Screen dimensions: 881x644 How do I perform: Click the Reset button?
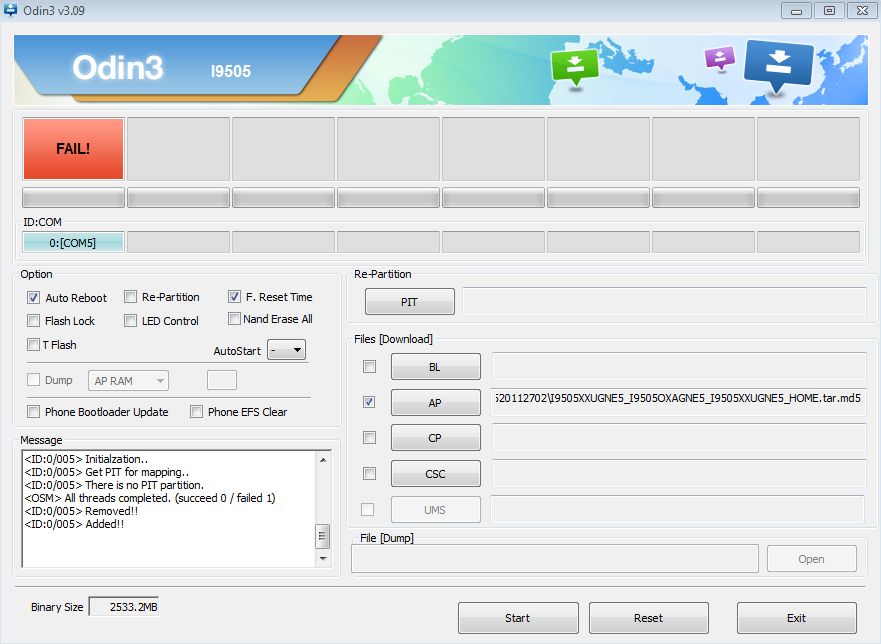[x=649, y=618]
